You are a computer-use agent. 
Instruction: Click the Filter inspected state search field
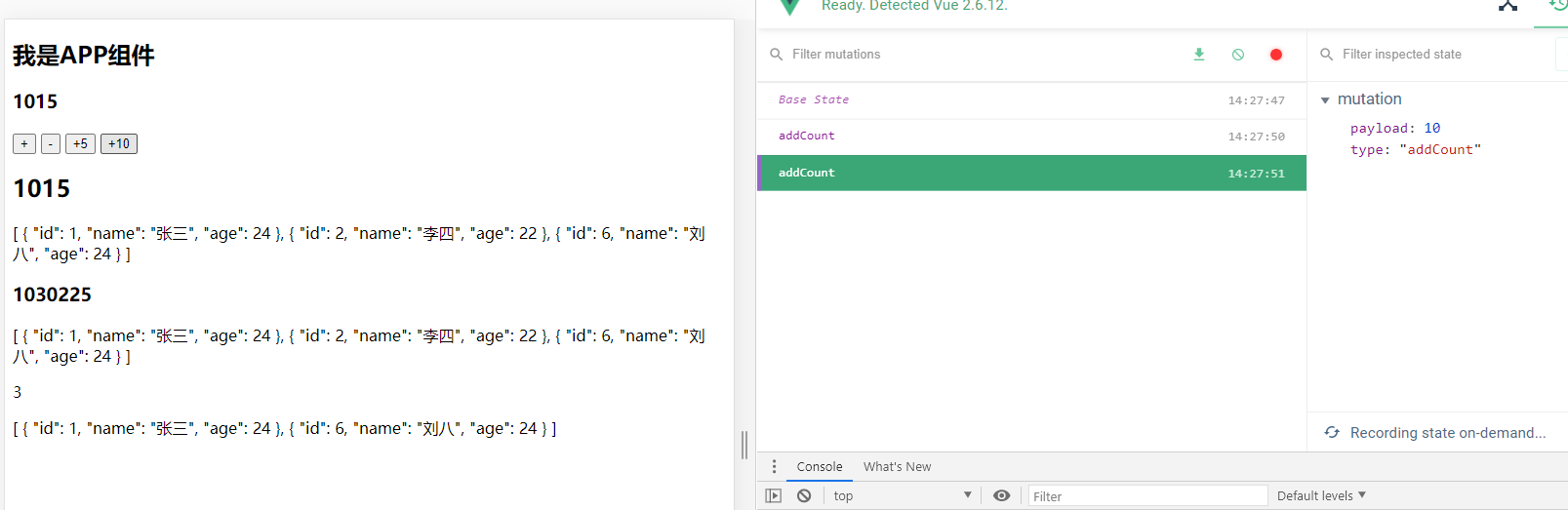coord(1446,55)
